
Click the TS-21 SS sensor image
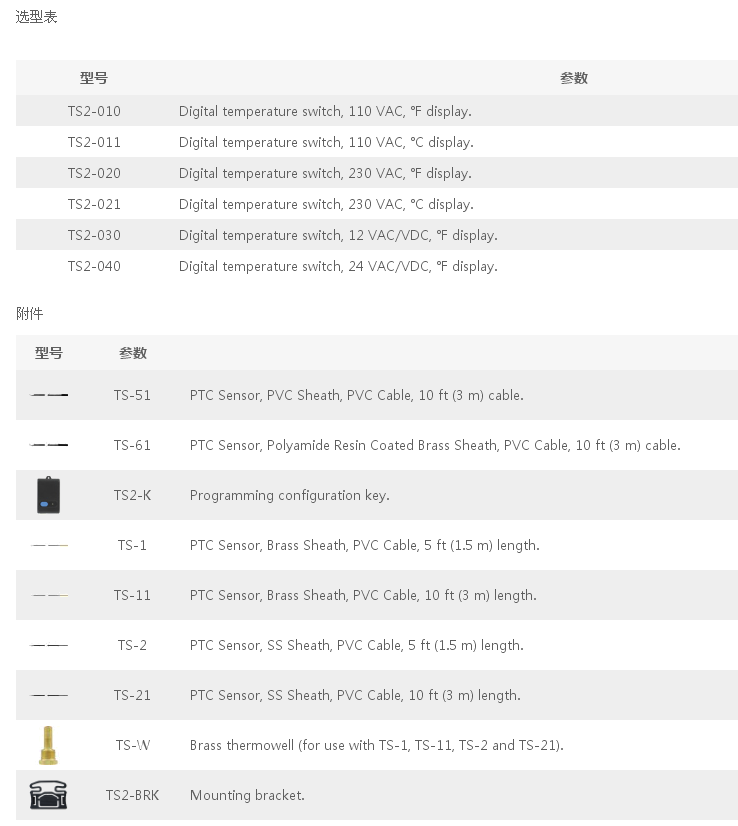(x=49, y=695)
